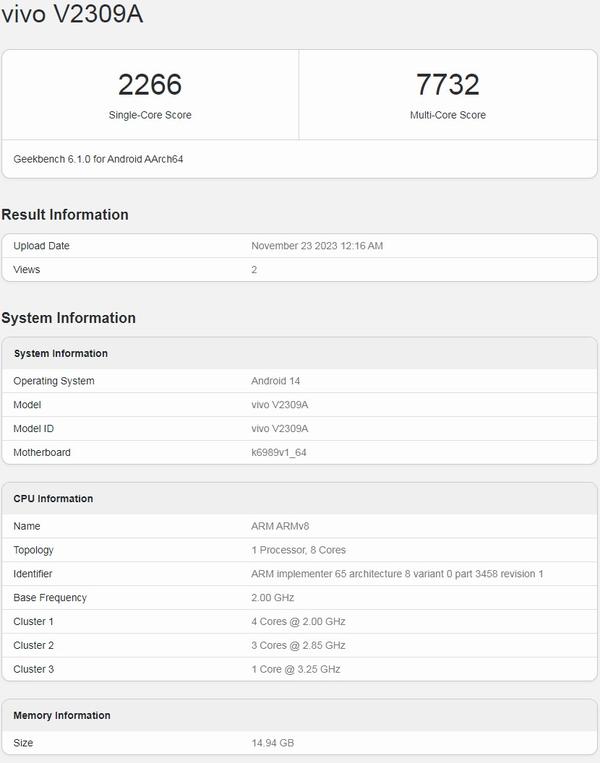
Task: Click the Upload Date label
Action: (41, 246)
